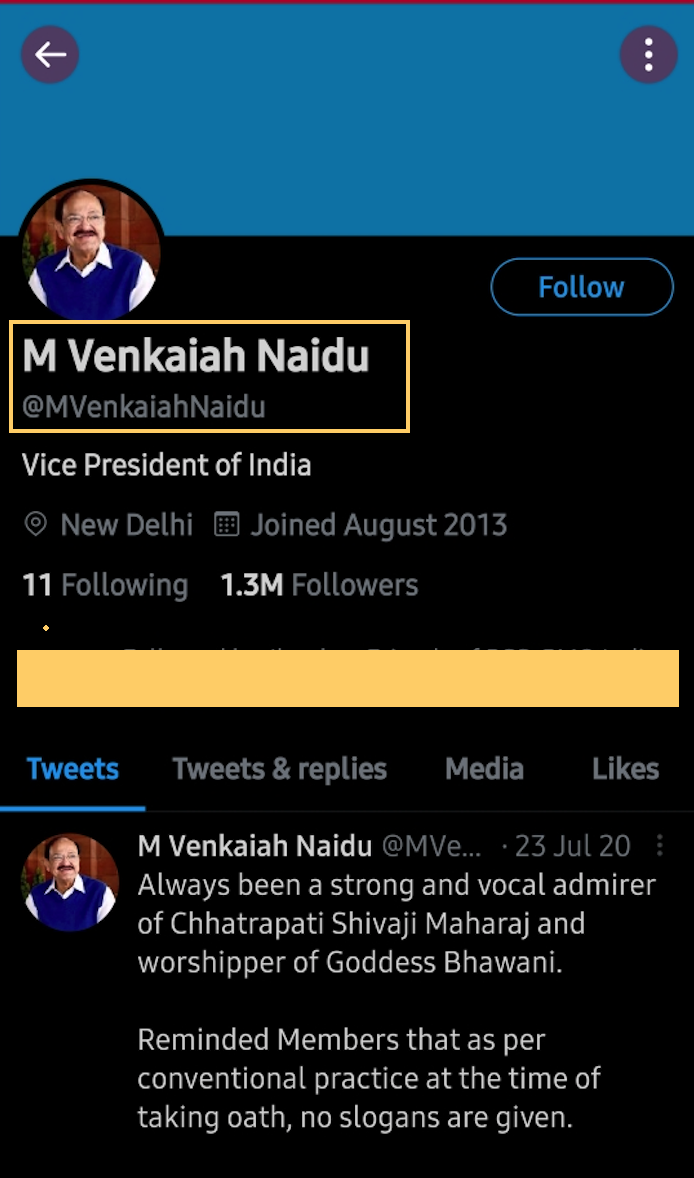Tap the Vice President of India bio
Viewport: 694px width, 1178px height.
pos(167,465)
